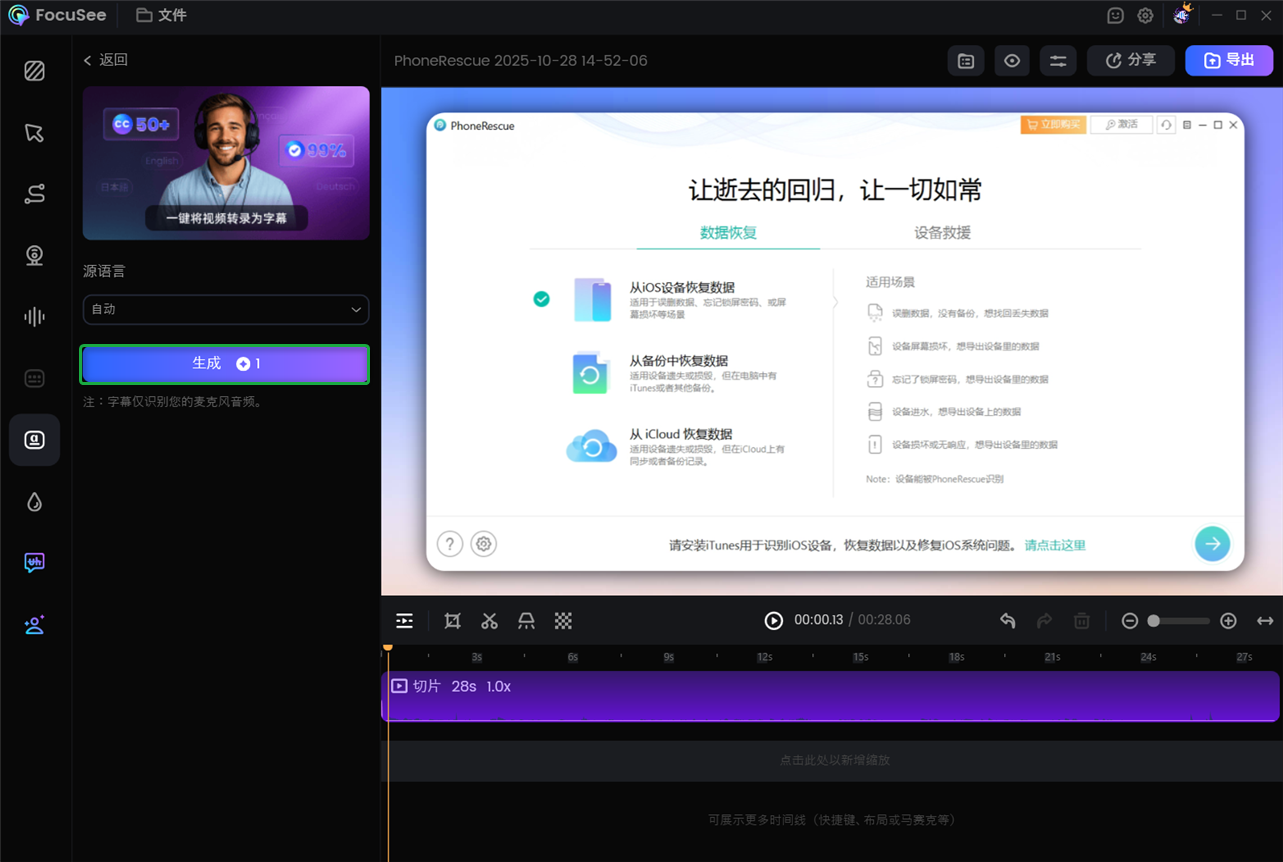This screenshot has width=1283, height=862.
Task: Click 点击此处以新增缩放 zoom track
Action: click(x=834, y=761)
